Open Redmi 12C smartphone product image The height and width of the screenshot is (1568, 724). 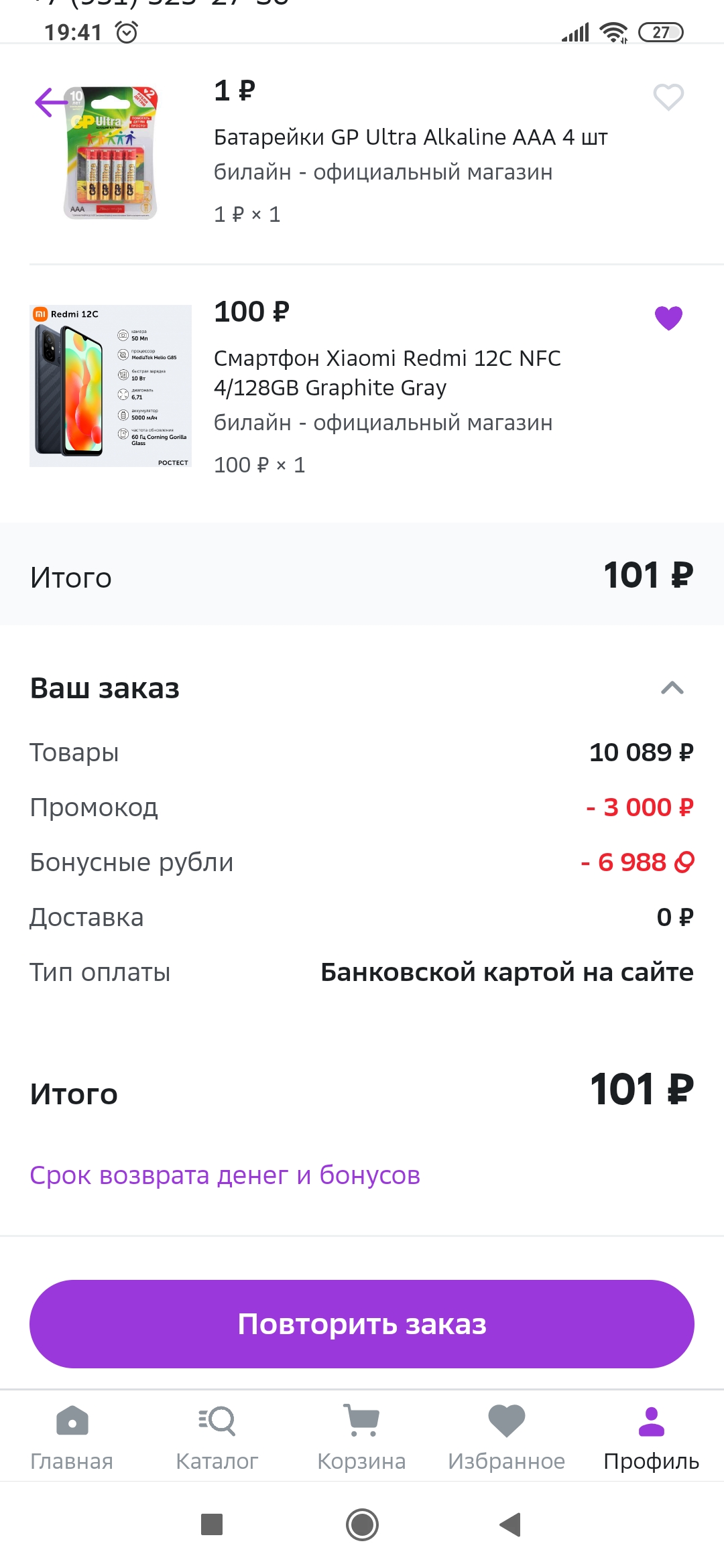click(111, 386)
